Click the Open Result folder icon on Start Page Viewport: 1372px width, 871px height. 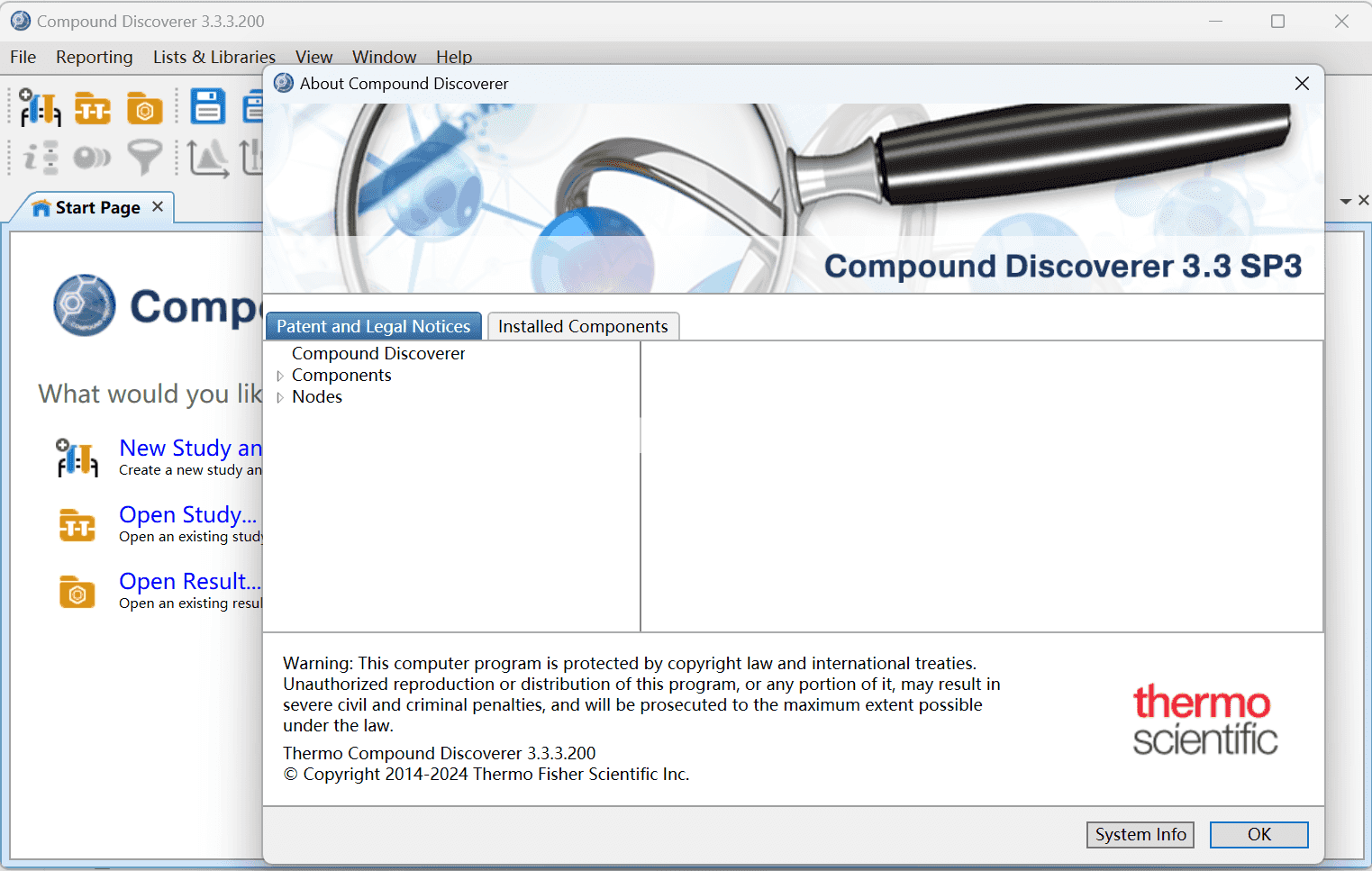77,592
